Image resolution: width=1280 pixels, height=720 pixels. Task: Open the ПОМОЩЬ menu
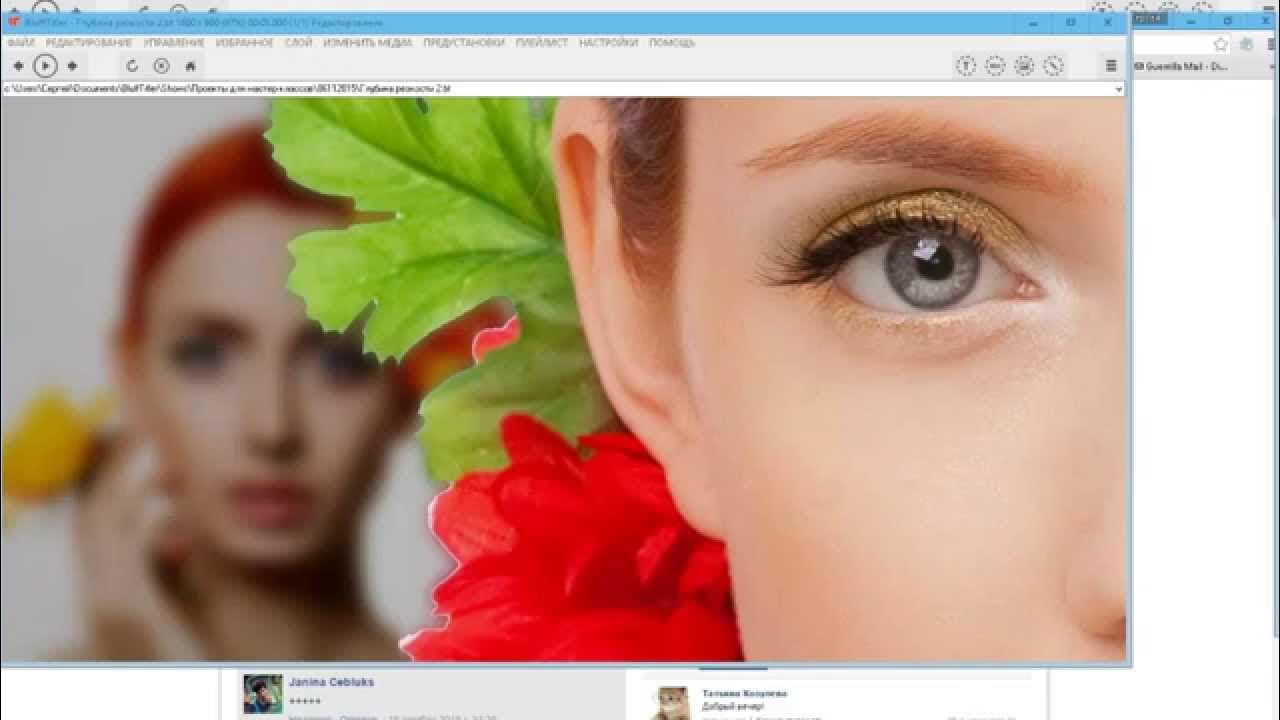pos(671,43)
